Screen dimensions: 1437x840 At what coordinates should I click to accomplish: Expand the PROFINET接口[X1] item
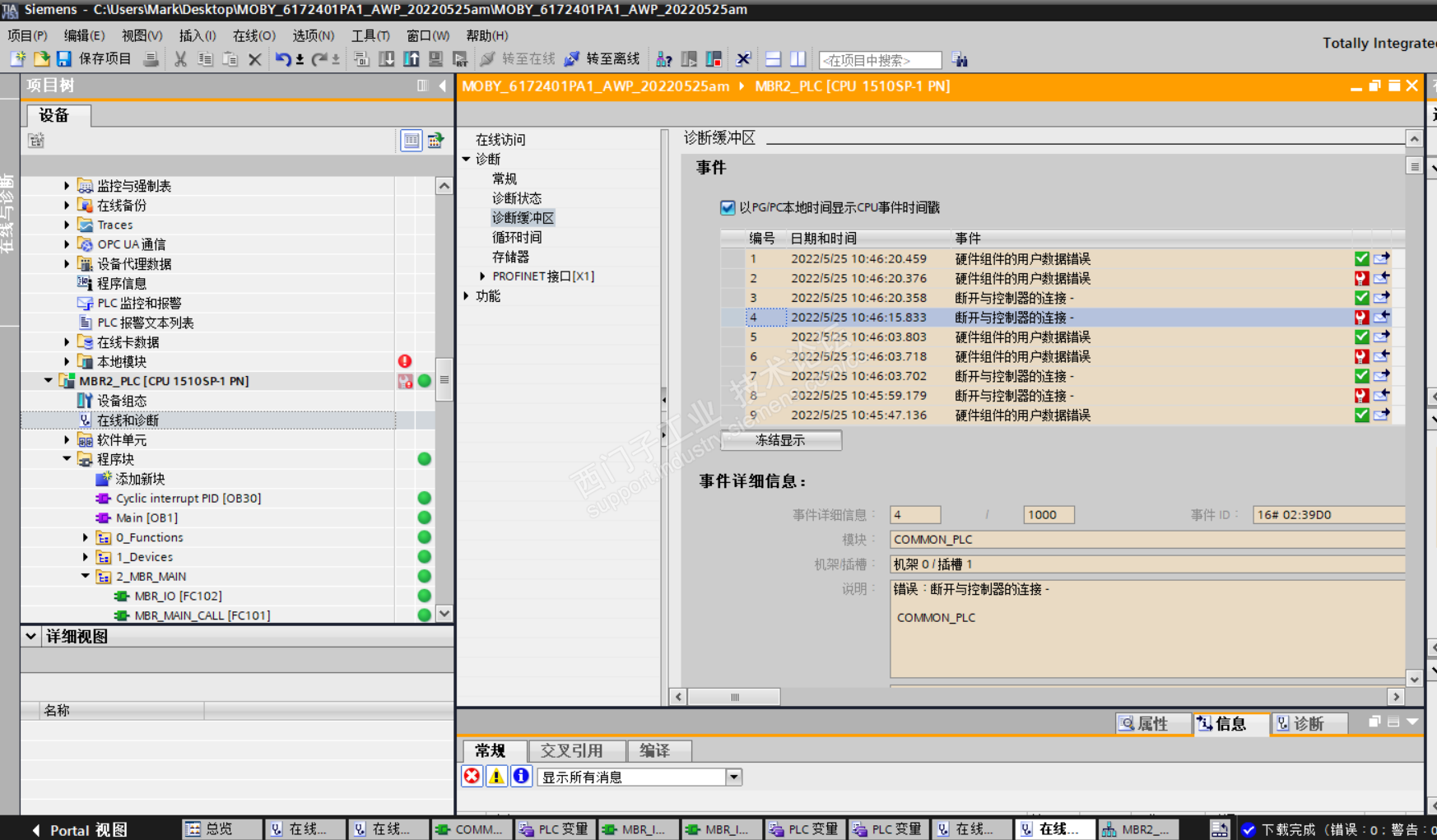(x=482, y=276)
